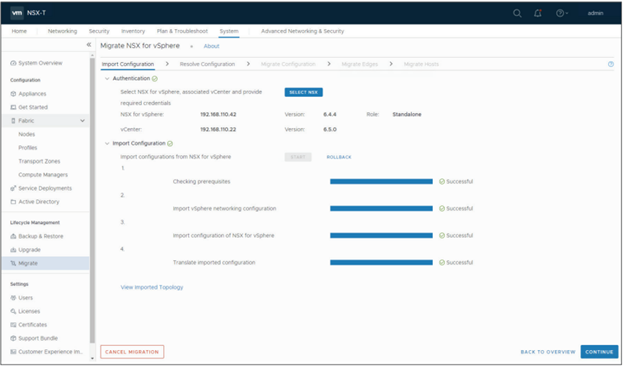This screenshot has height=366, width=624.
Task: Open View Imported Topology link
Action: (x=152, y=287)
